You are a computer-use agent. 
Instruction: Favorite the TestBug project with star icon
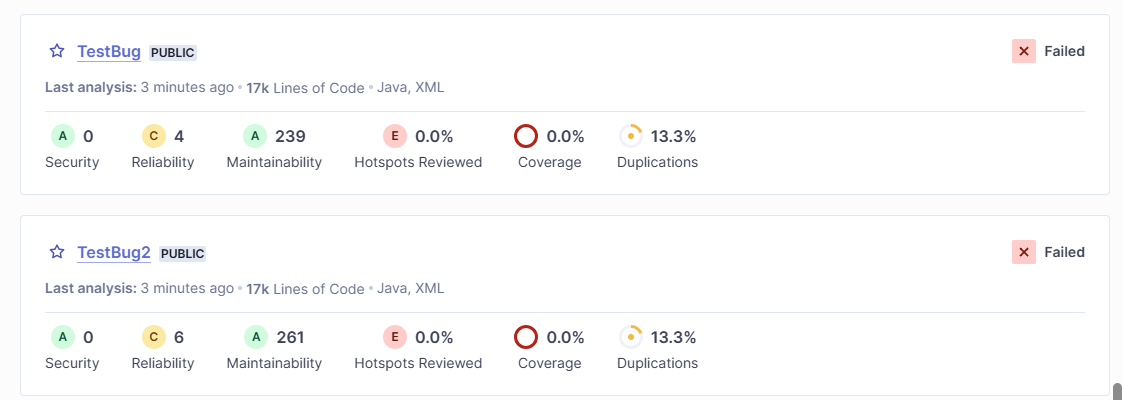click(57, 51)
